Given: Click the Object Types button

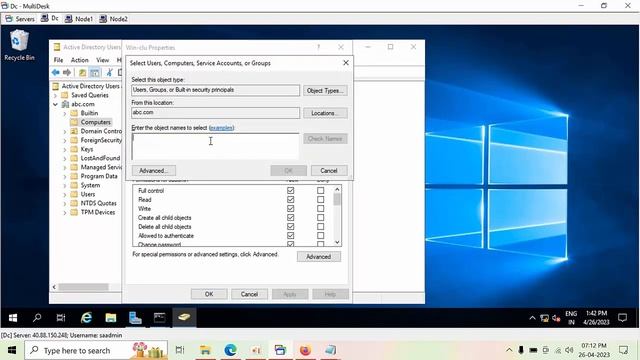Looking at the screenshot, I should point(325,90).
